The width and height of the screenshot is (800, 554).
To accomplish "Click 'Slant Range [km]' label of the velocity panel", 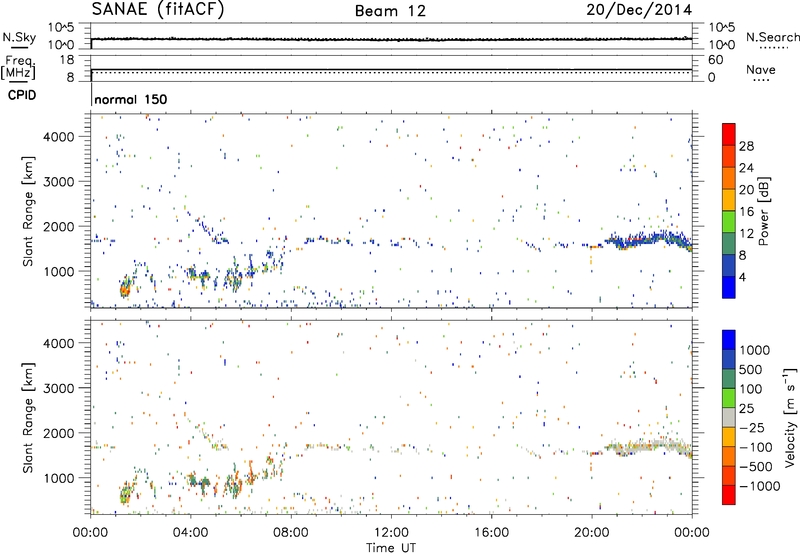I will (x=28, y=417).
